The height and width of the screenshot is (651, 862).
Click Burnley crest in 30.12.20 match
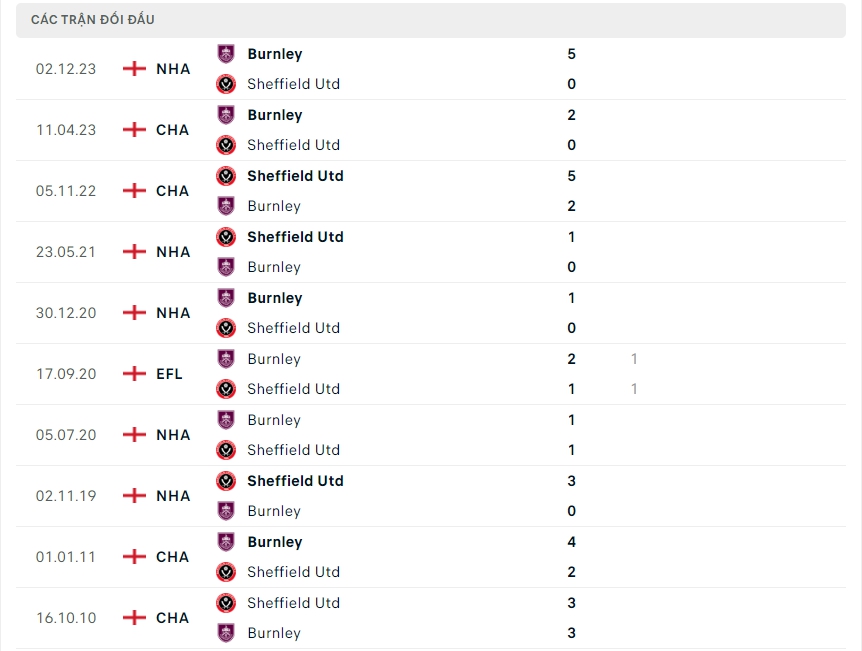click(227, 298)
